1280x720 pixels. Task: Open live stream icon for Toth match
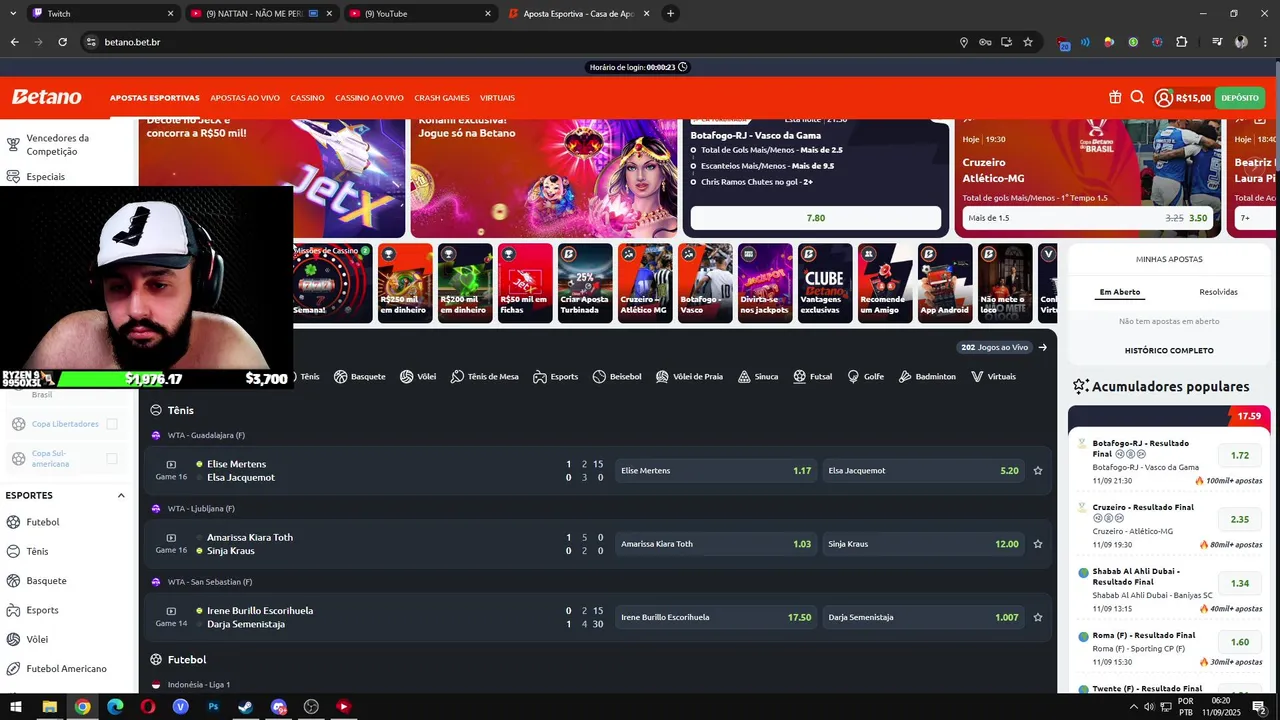171,537
